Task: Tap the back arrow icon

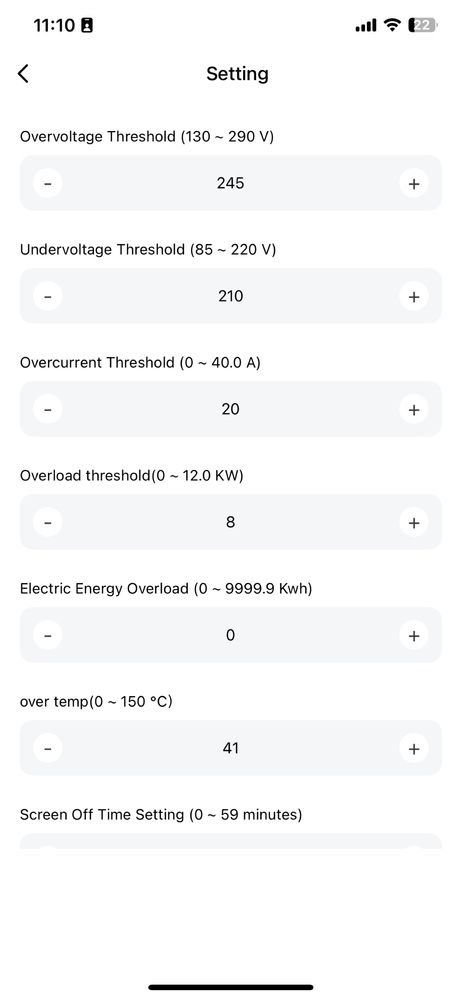Action: click(23, 73)
